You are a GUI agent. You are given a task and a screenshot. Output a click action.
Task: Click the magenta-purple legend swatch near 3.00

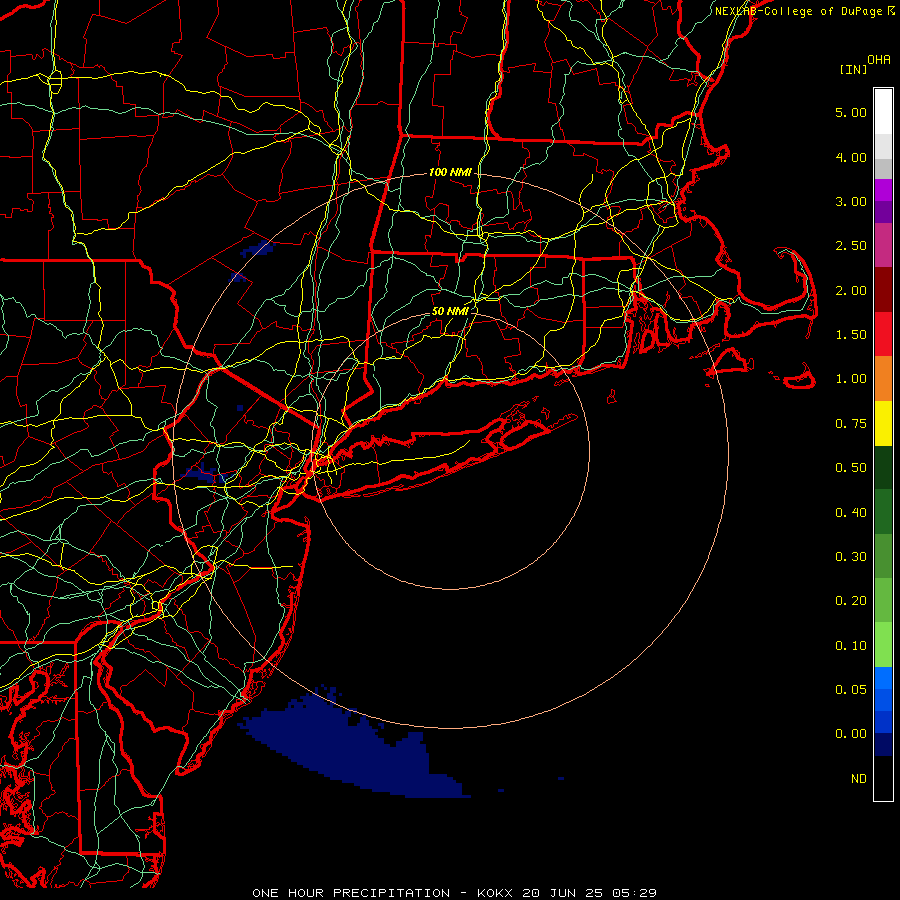[883, 190]
